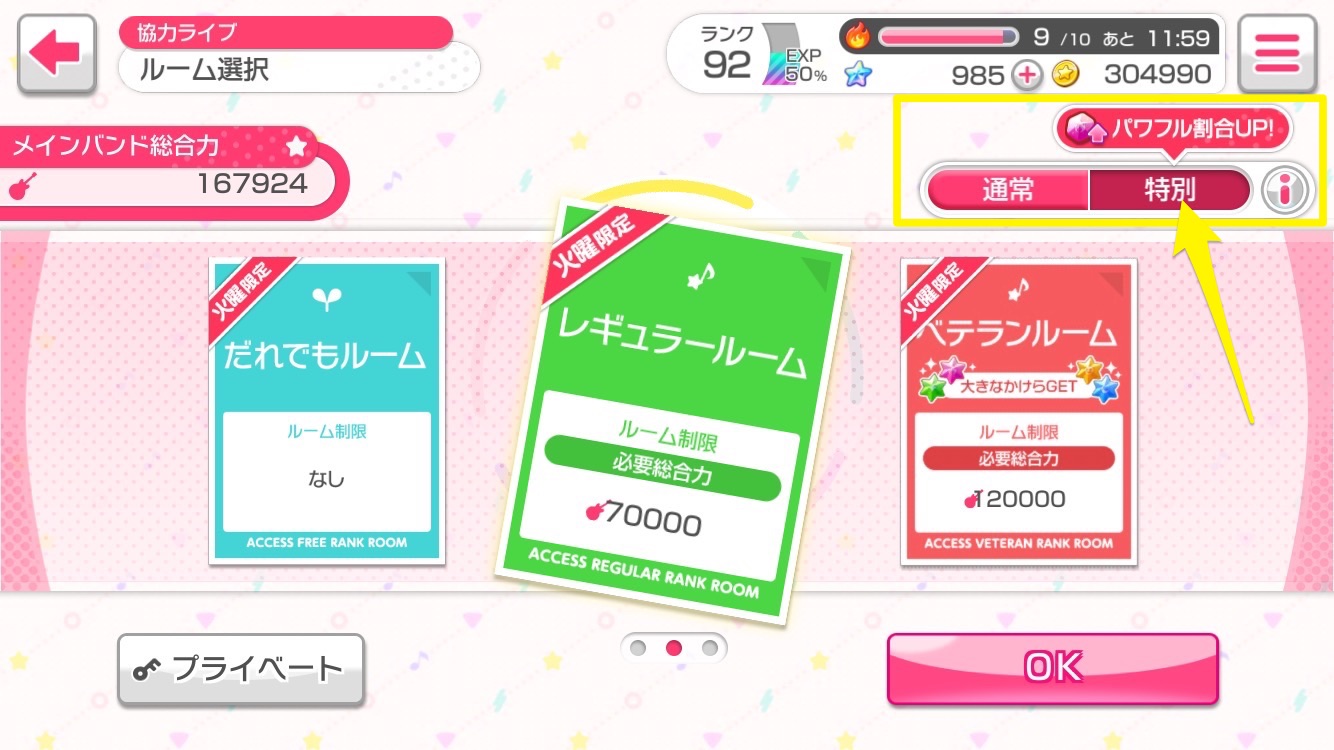Open the info icon beside 特別

pyautogui.click(x=1285, y=190)
